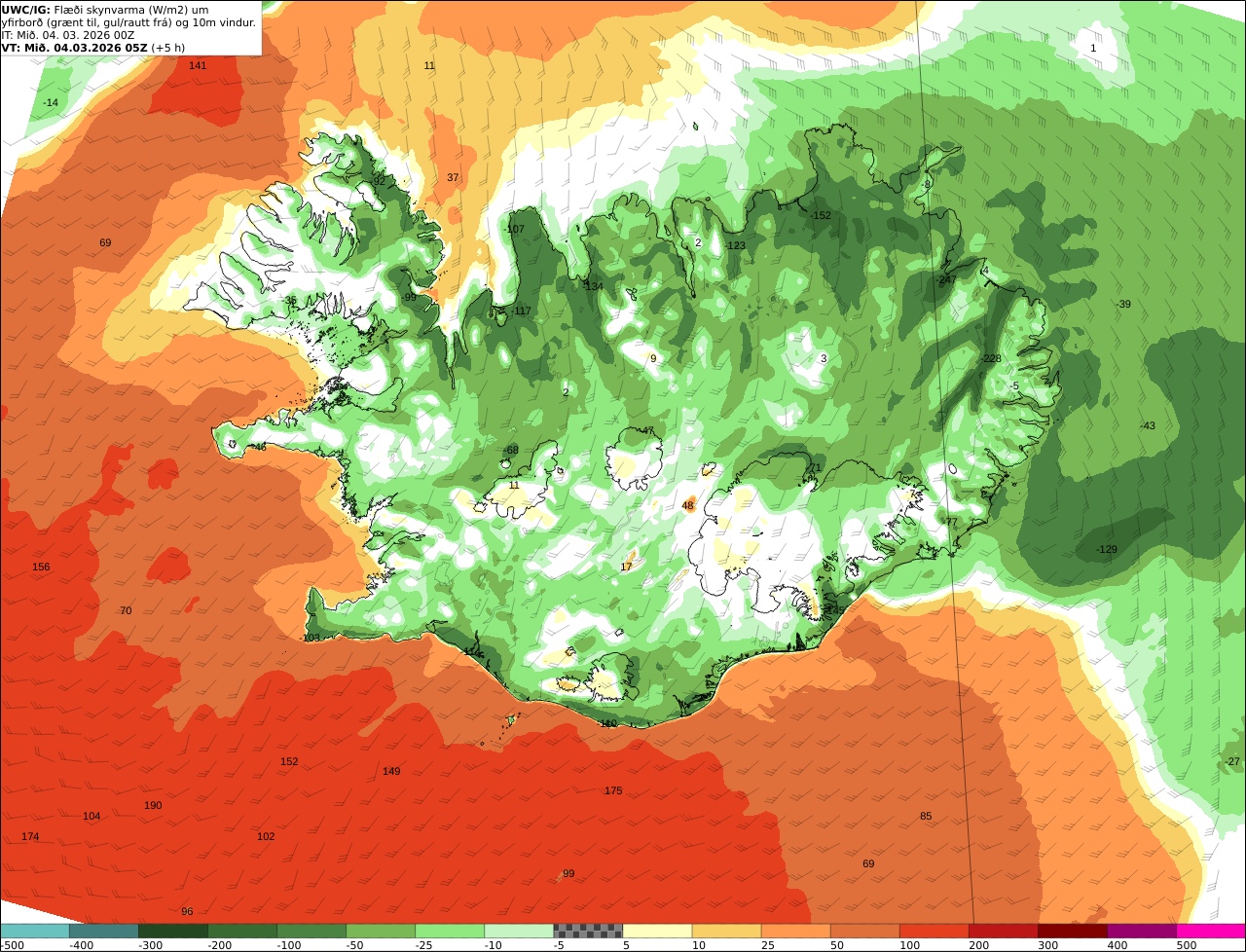Click the map value 96
Viewport: 1246px width, 952px height.
coord(187,911)
